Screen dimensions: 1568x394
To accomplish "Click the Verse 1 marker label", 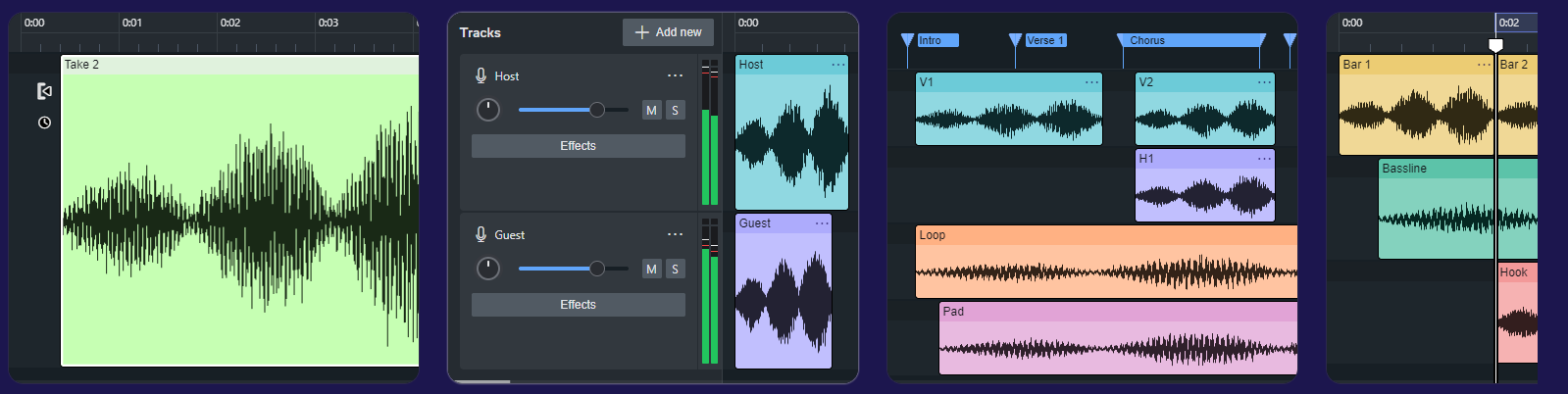I will point(1045,40).
